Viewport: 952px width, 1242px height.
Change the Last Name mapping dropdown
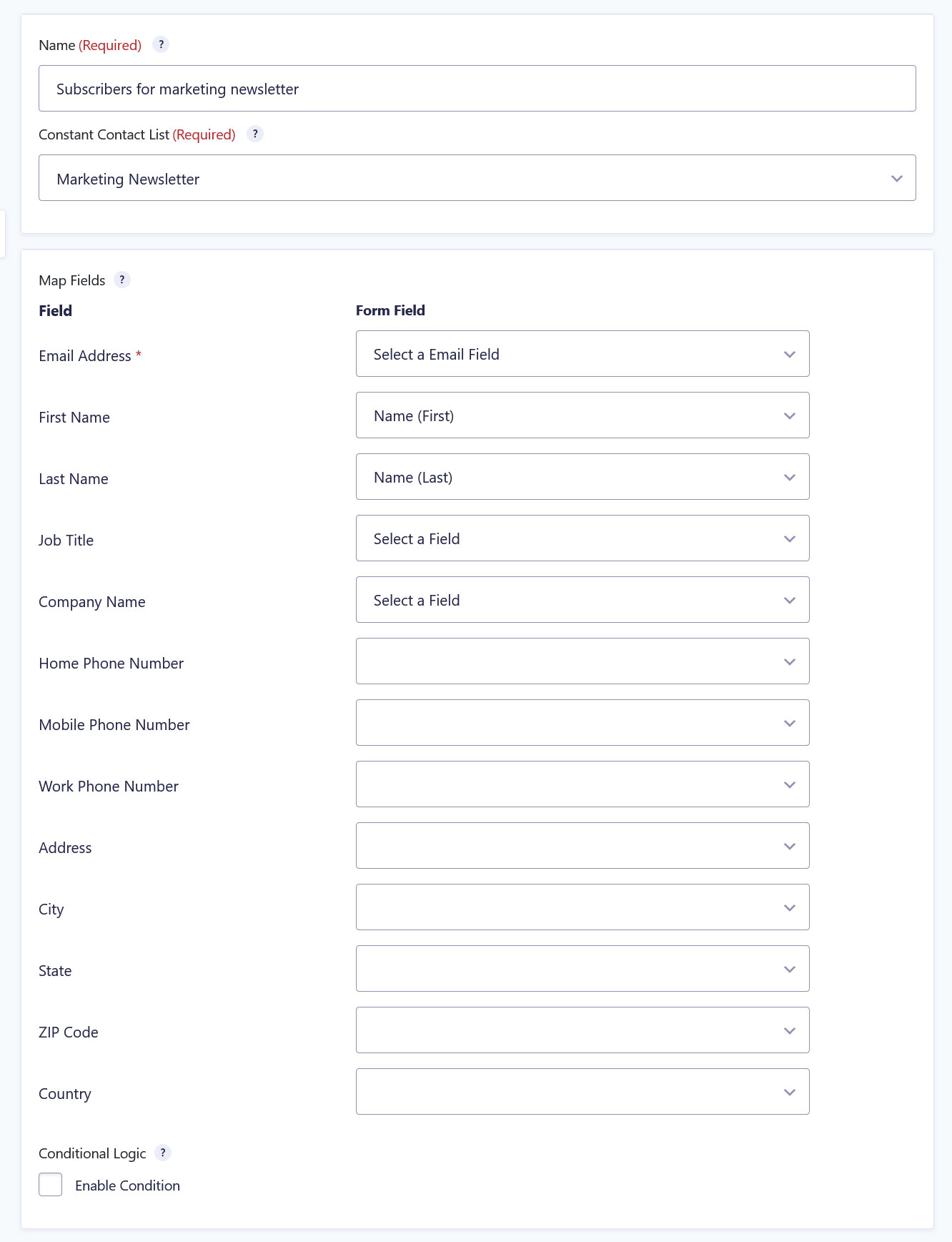(x=582, y=477)
